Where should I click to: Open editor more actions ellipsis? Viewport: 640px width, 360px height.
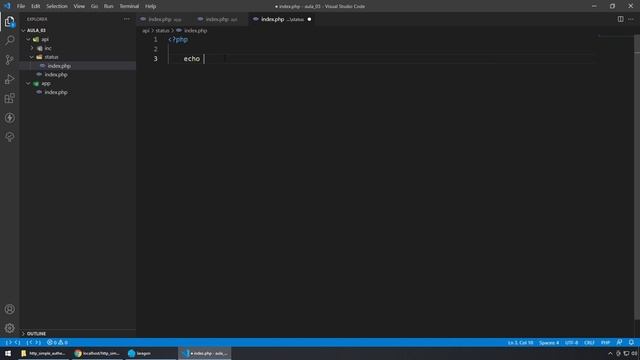pos(631,19)
